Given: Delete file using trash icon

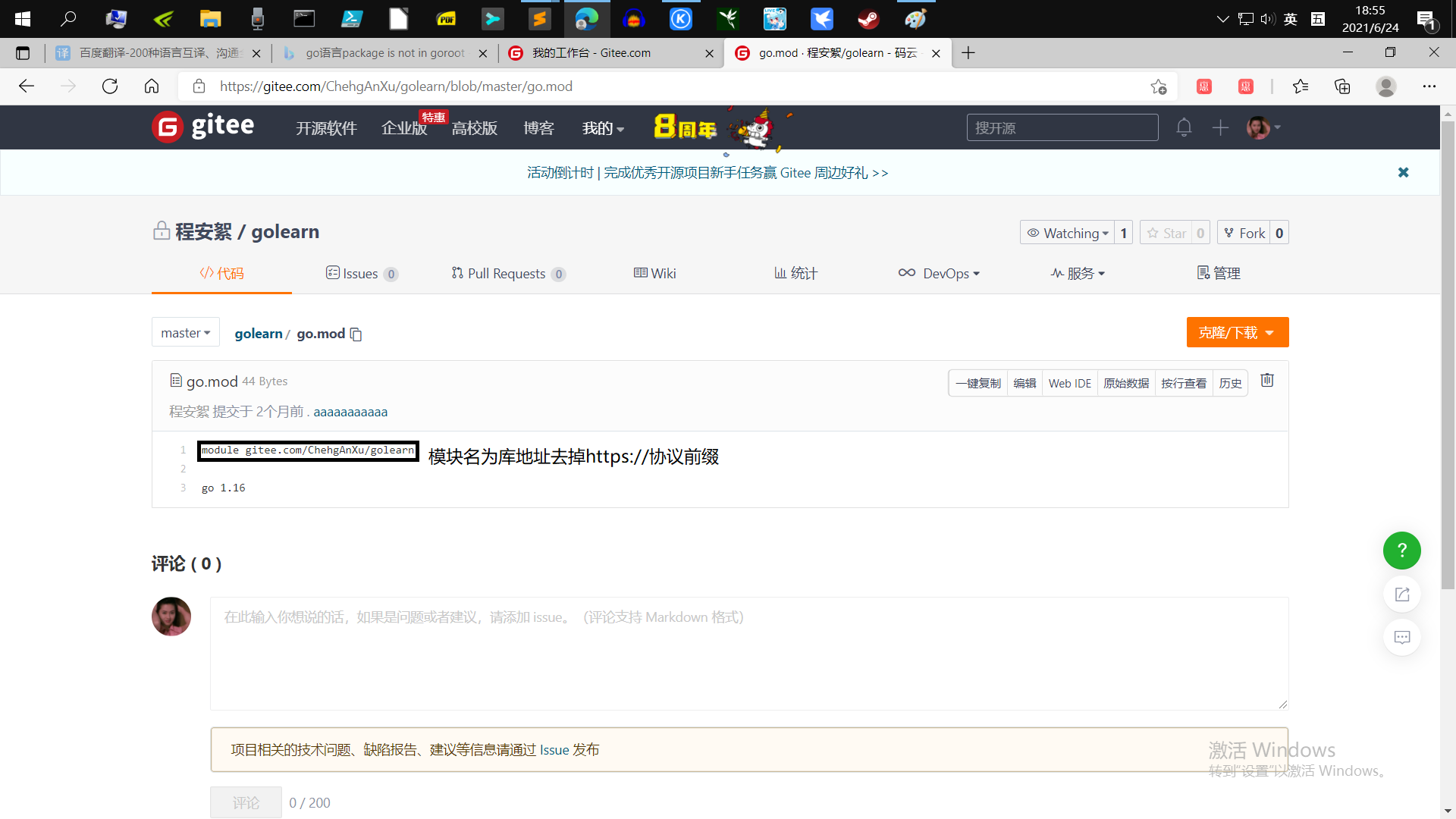Looking at the screenshot, I should tap(1267, 381).
